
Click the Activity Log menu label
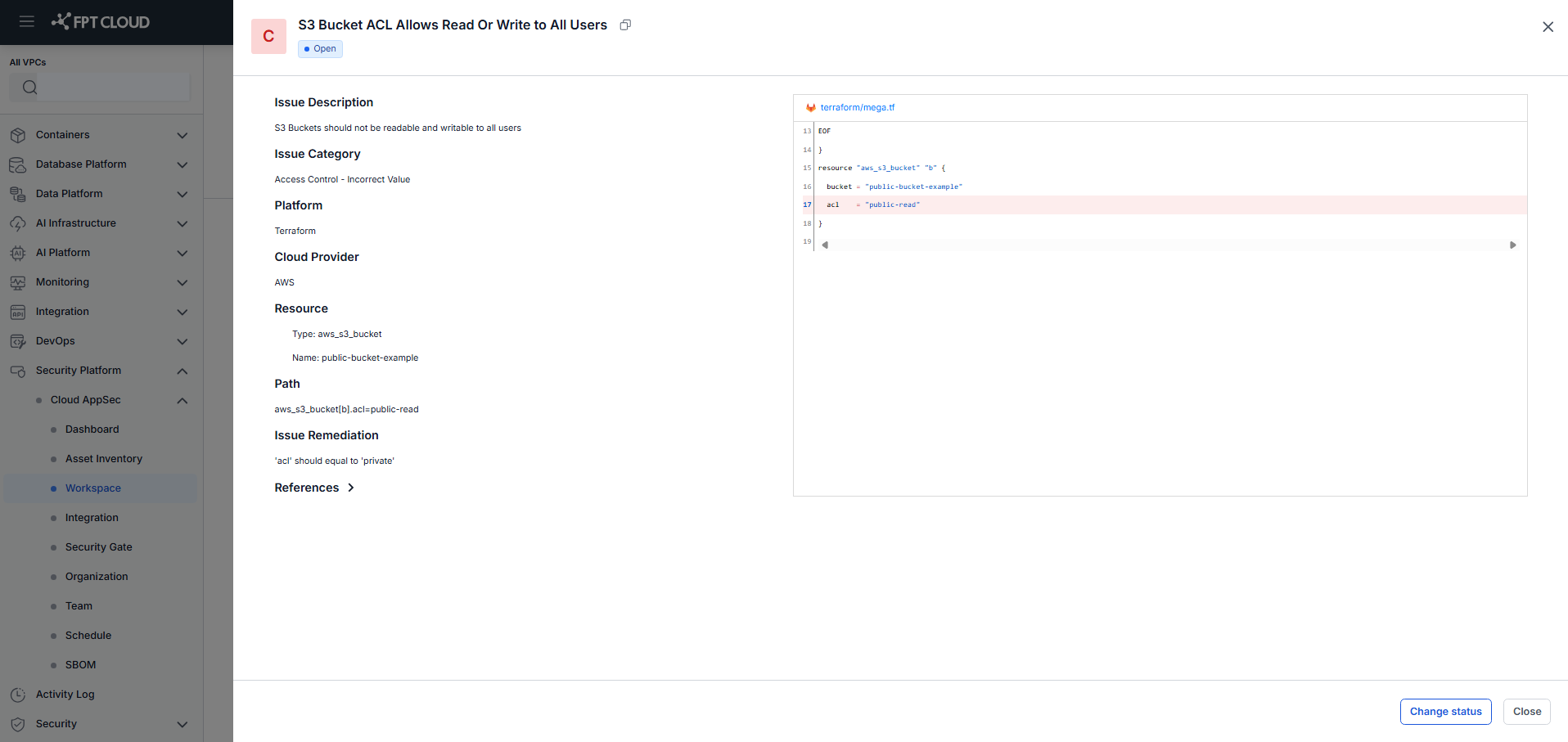(x=65, y=695)
